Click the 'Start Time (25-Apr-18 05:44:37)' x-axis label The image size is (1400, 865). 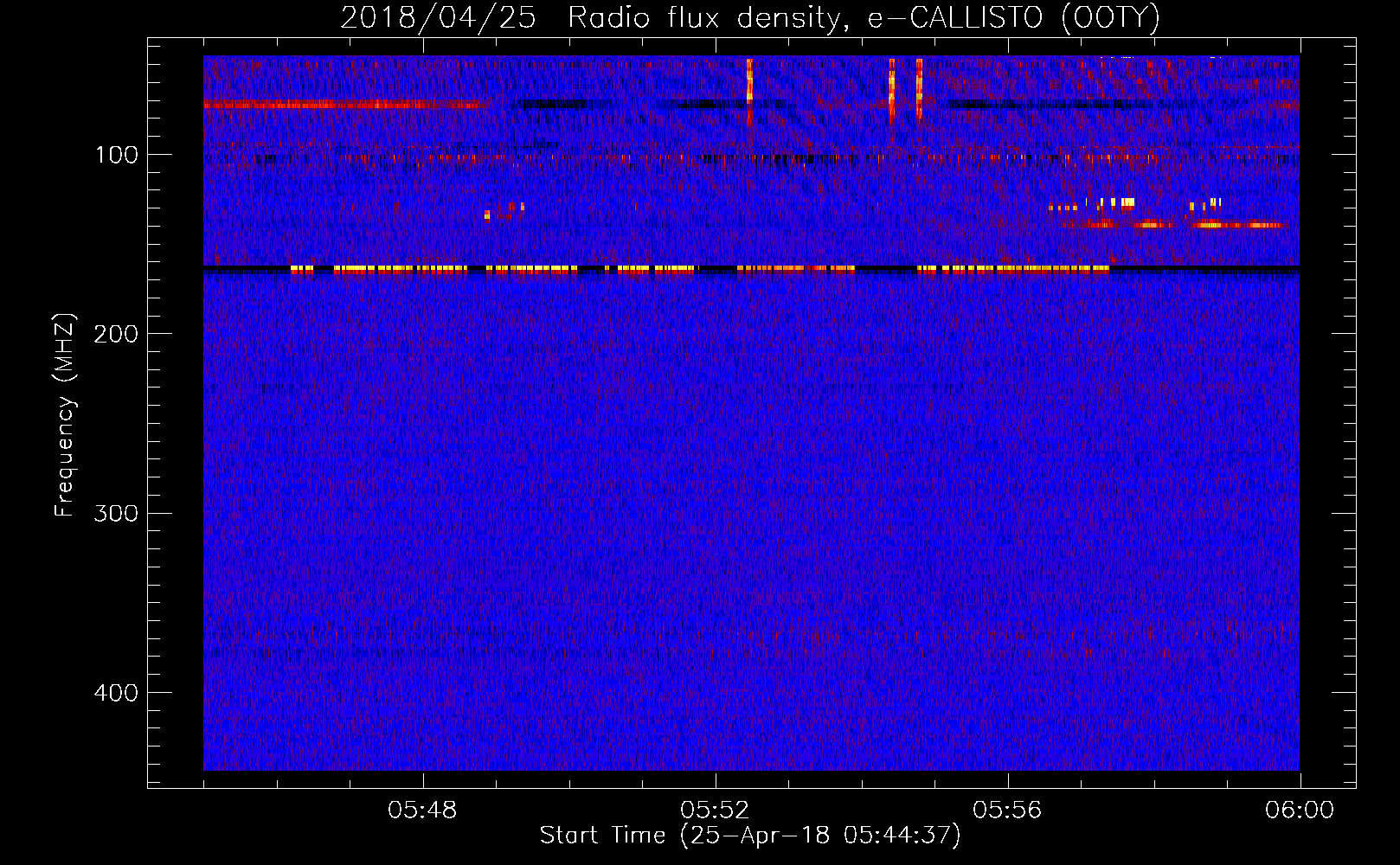pyautogui.click(x=750, y=836)
